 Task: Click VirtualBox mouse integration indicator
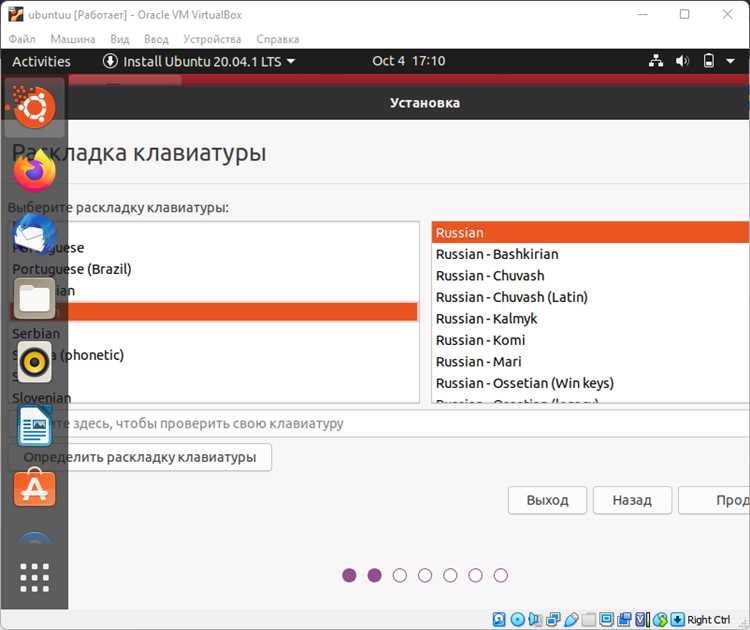point(660,619)
